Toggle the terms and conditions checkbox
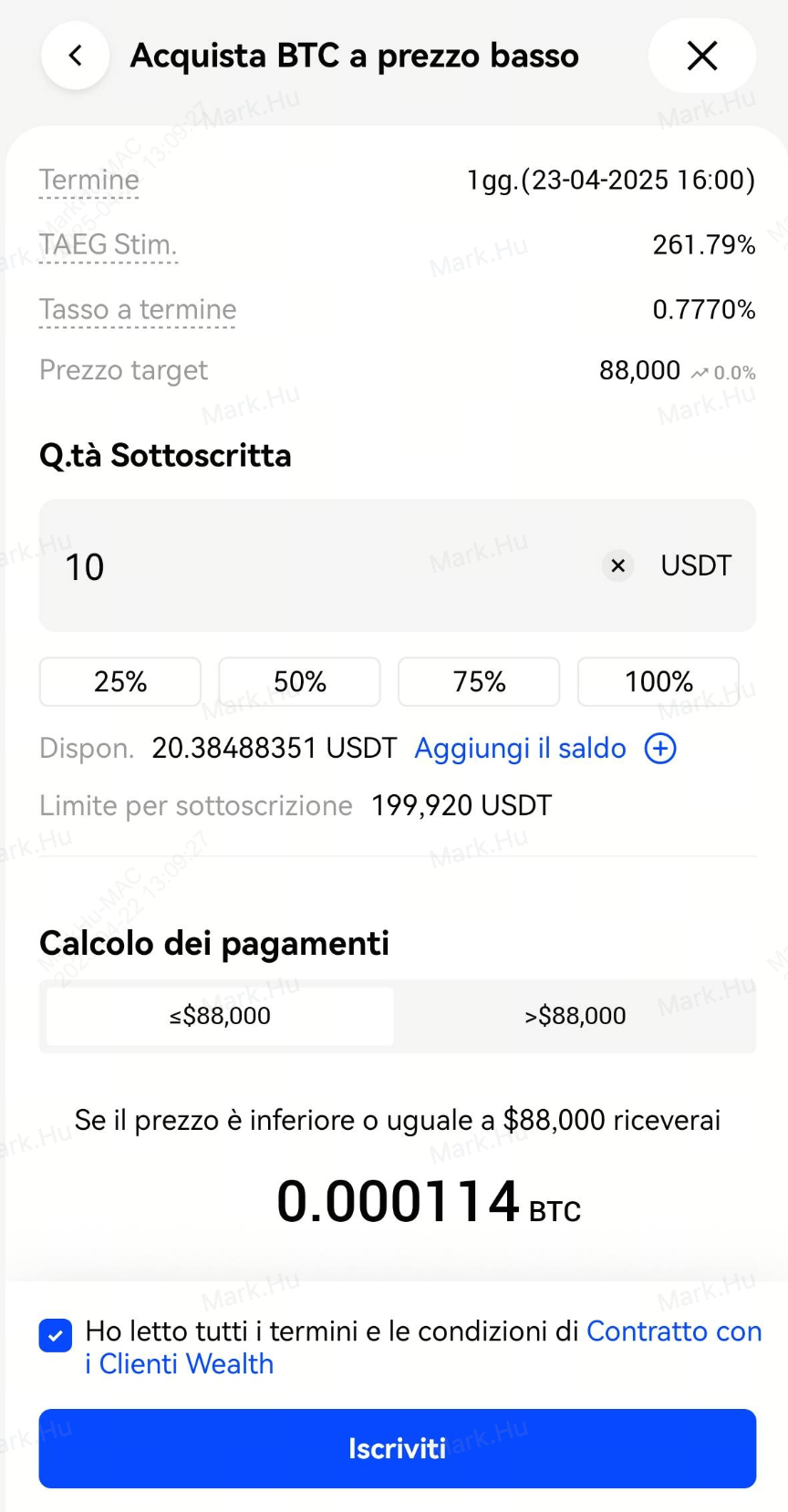The image size is (788, 1512). coord(56,1336)
